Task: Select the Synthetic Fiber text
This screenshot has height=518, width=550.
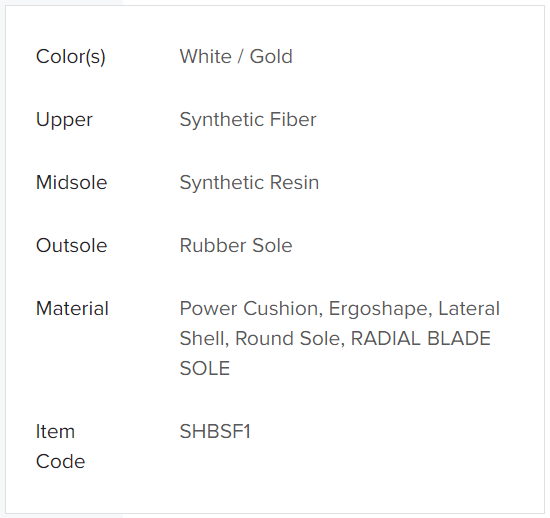Action: (248, 120)
